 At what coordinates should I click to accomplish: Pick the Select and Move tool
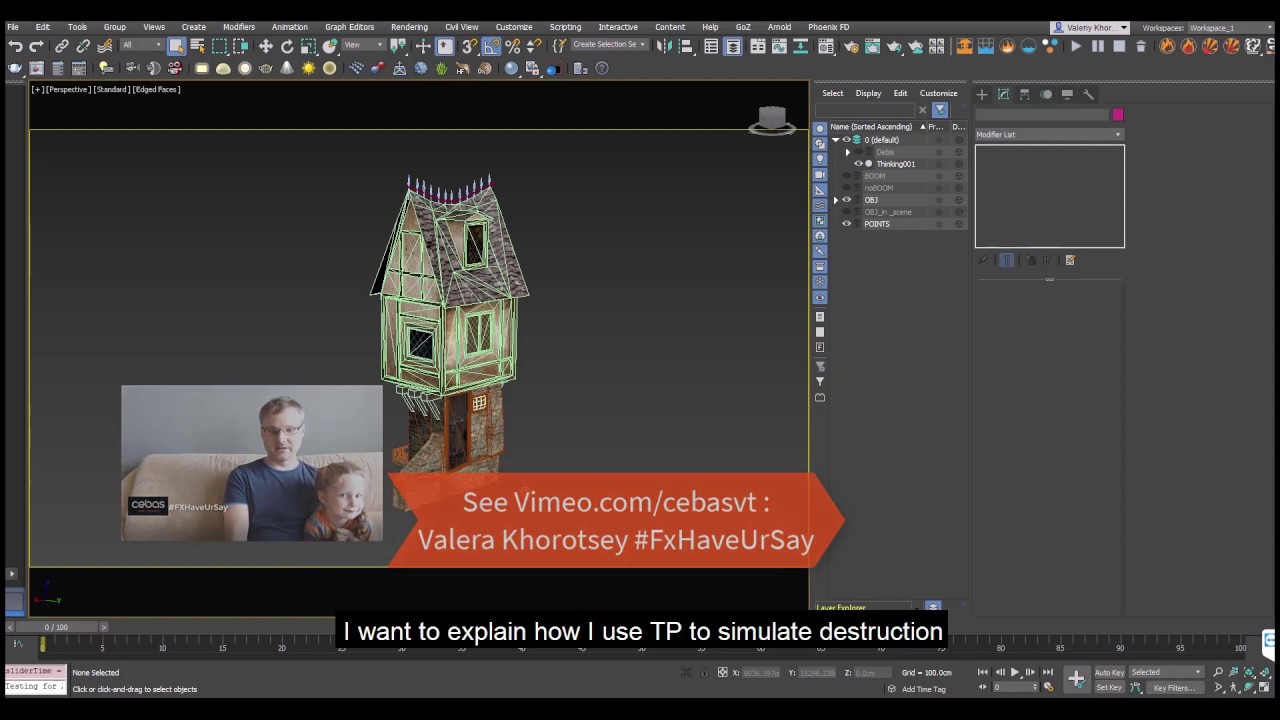[x=265, y=46]
